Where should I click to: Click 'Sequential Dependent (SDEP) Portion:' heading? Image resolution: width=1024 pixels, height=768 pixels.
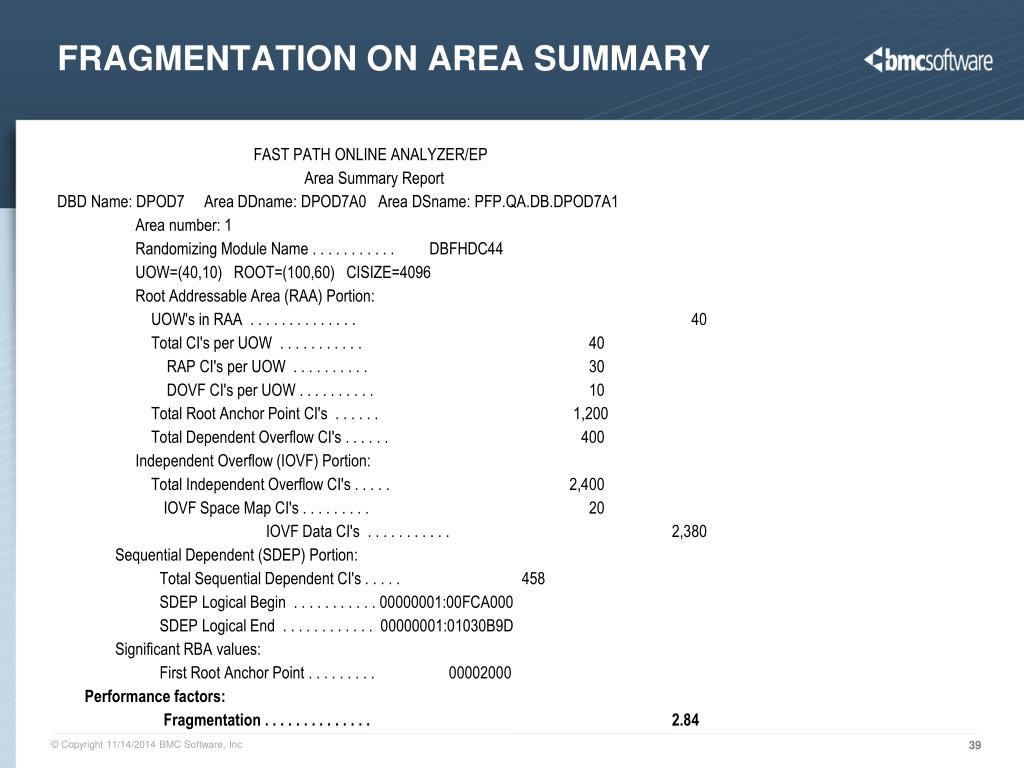click(236, 555)
